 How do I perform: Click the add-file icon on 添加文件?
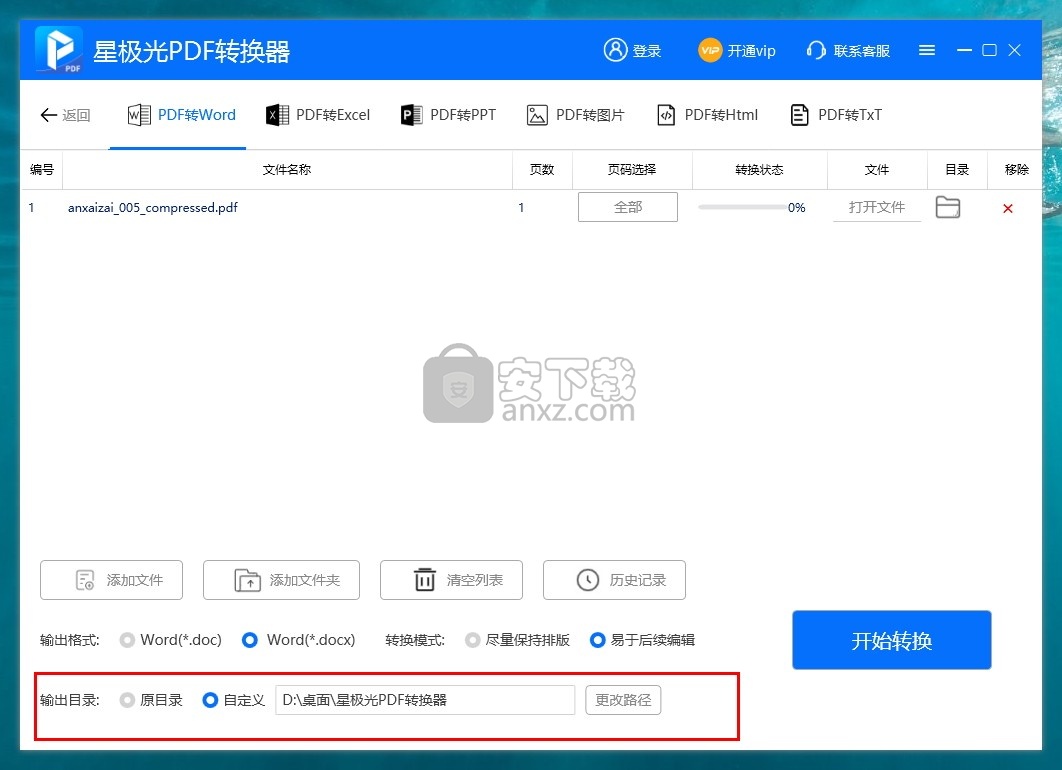(x=85, y=580)
